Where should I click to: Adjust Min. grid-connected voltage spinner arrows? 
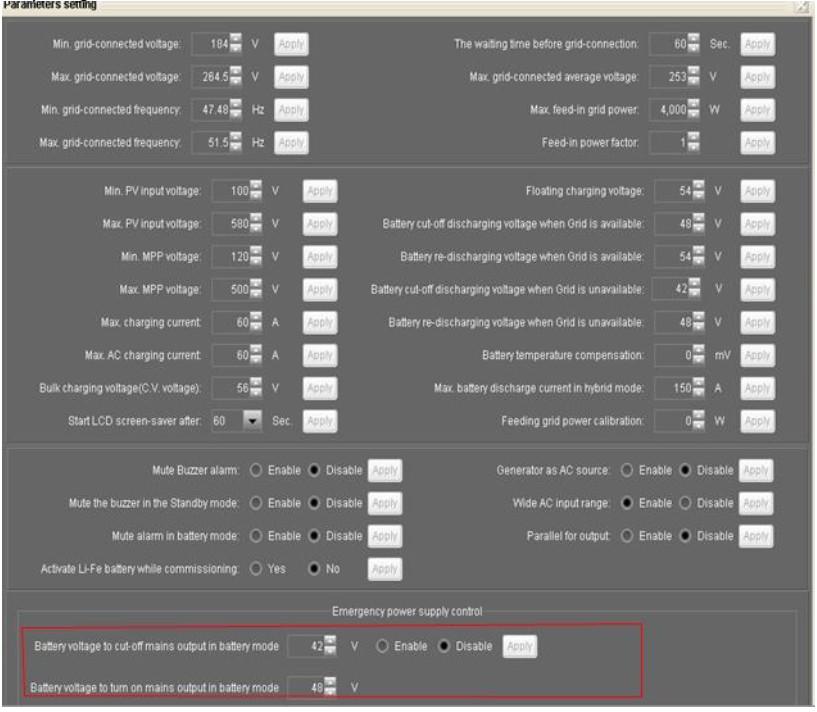236,44
